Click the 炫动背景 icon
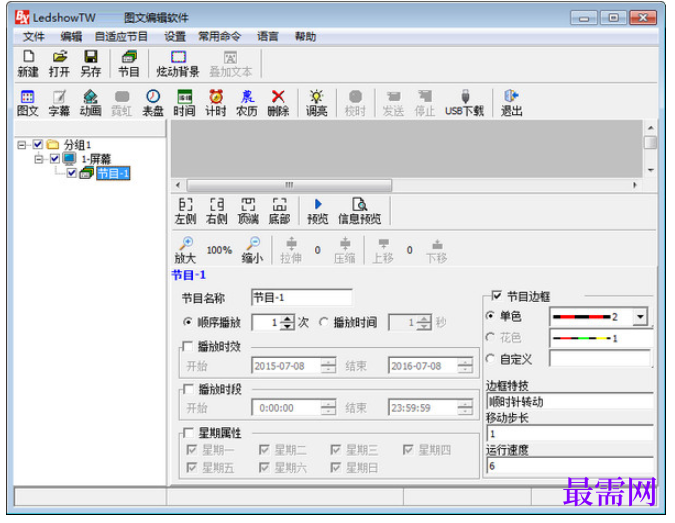675x523 pixels. pyautogui.click(x=178, y=64)
